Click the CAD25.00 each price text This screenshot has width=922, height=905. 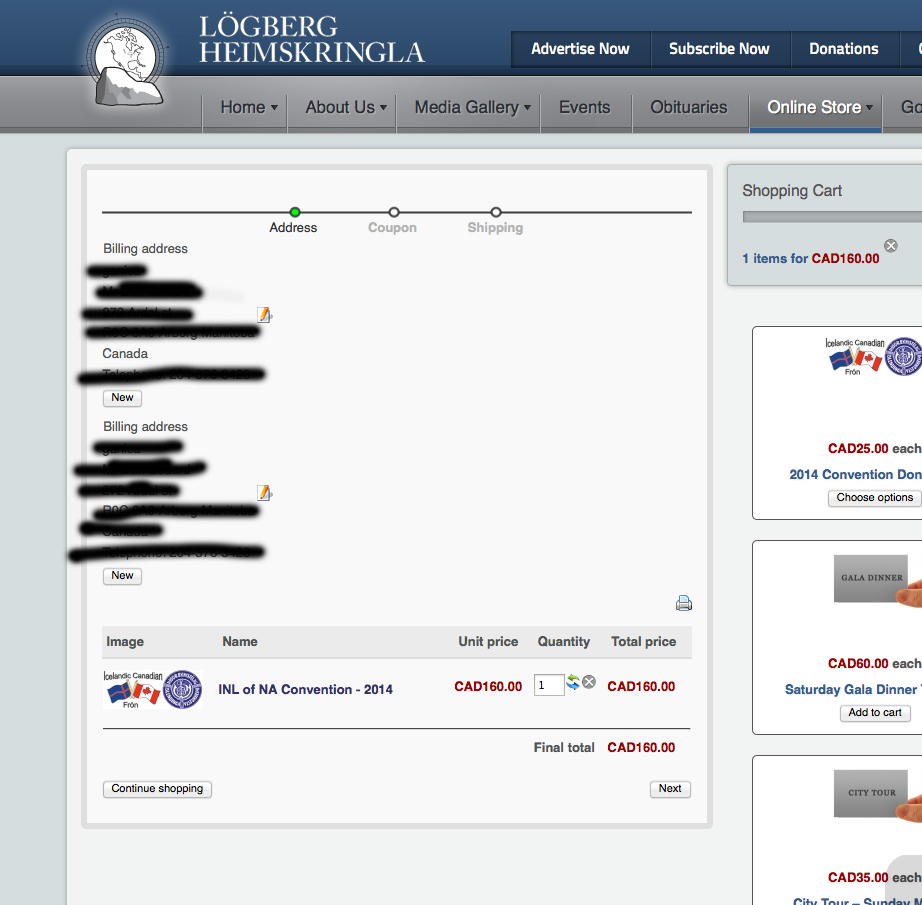(874, 449)
